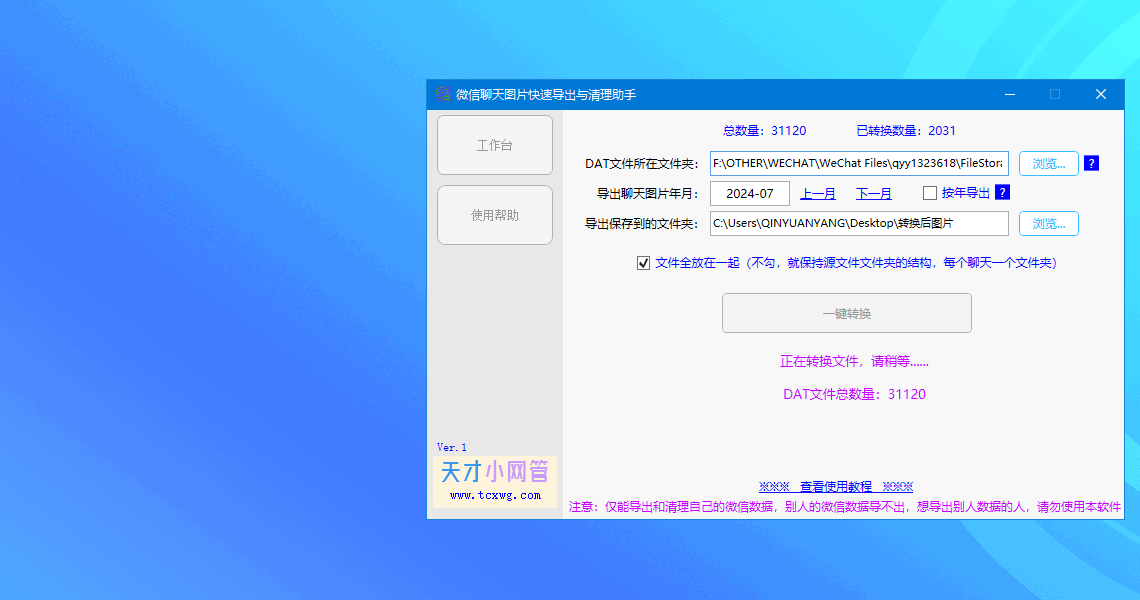Screen dimensions: 1140x600
Task: Open the 查看使用教程 tutorial link
Action: pos(835,487)
